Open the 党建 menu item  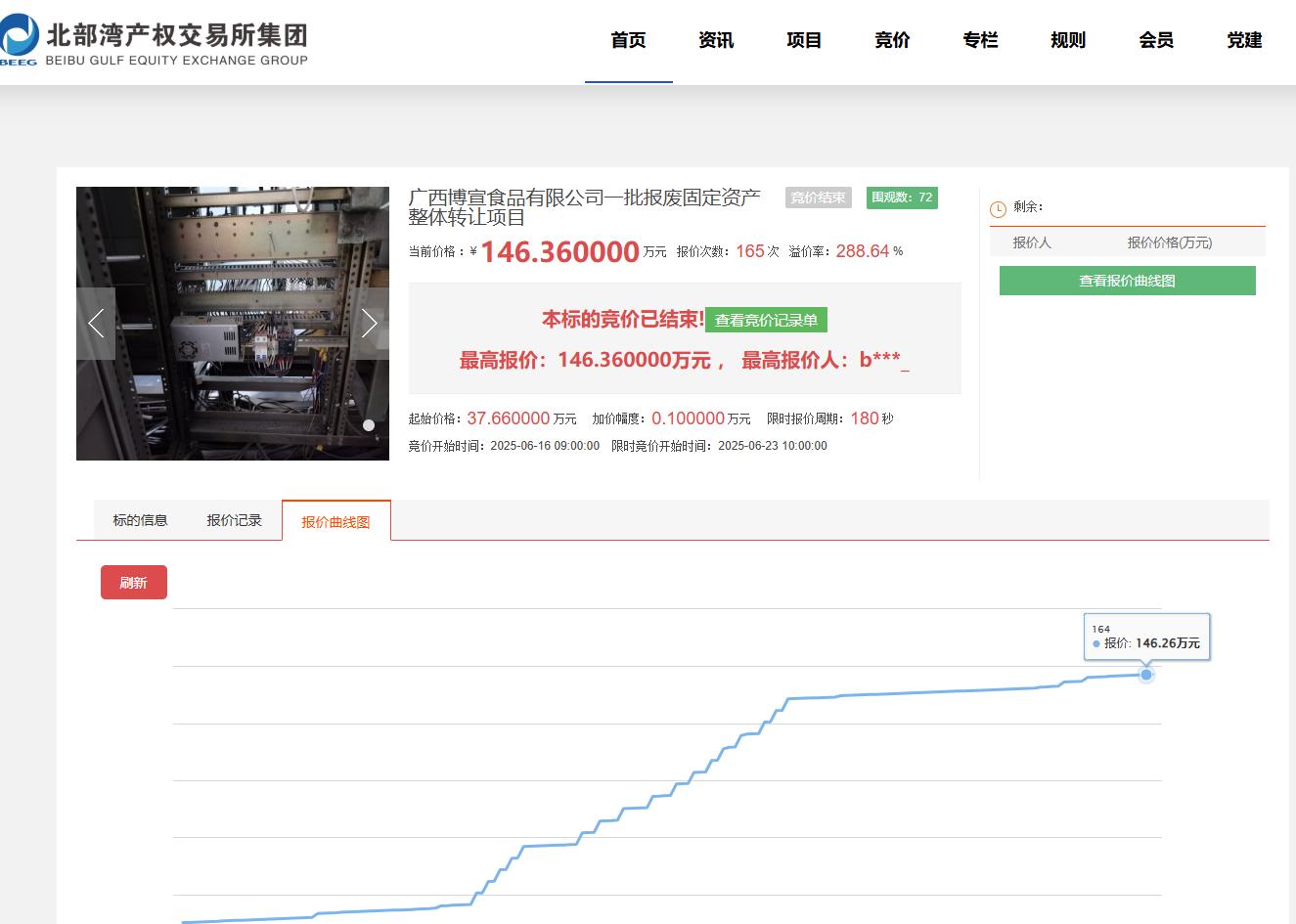click(1244, 40)
